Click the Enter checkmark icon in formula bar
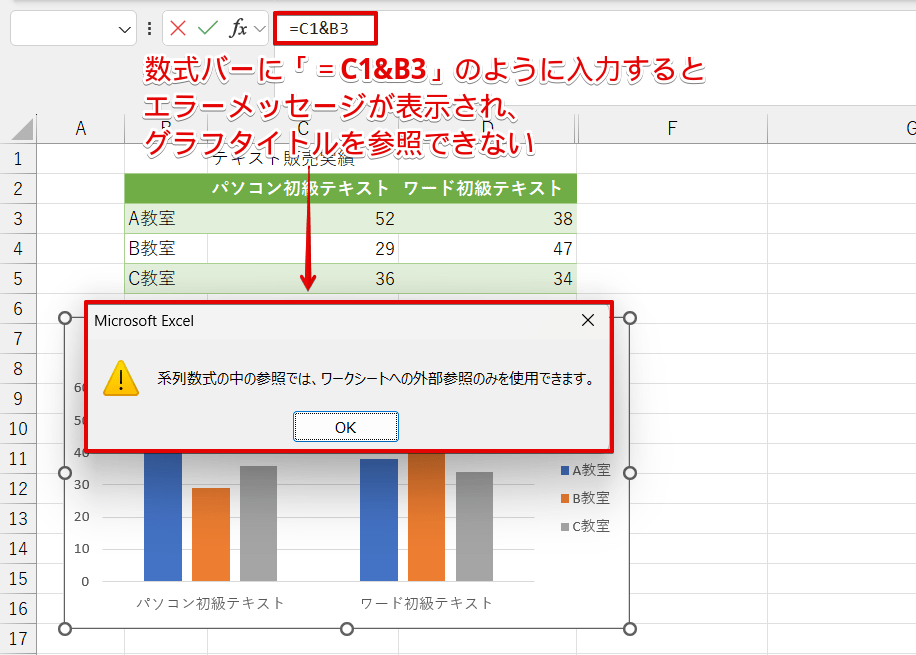Viewport: 916px width, 655px height. (x=208, y=28)
